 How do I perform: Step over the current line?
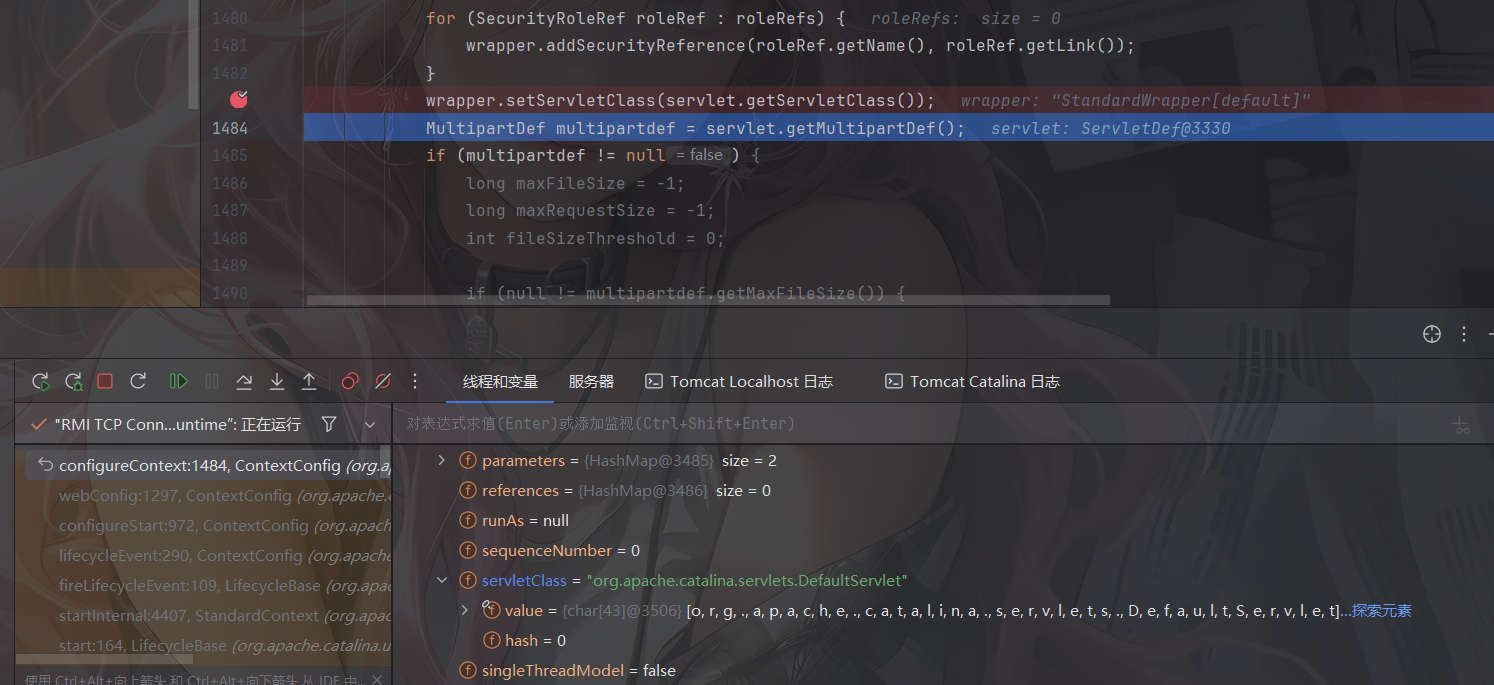point(244,381)
